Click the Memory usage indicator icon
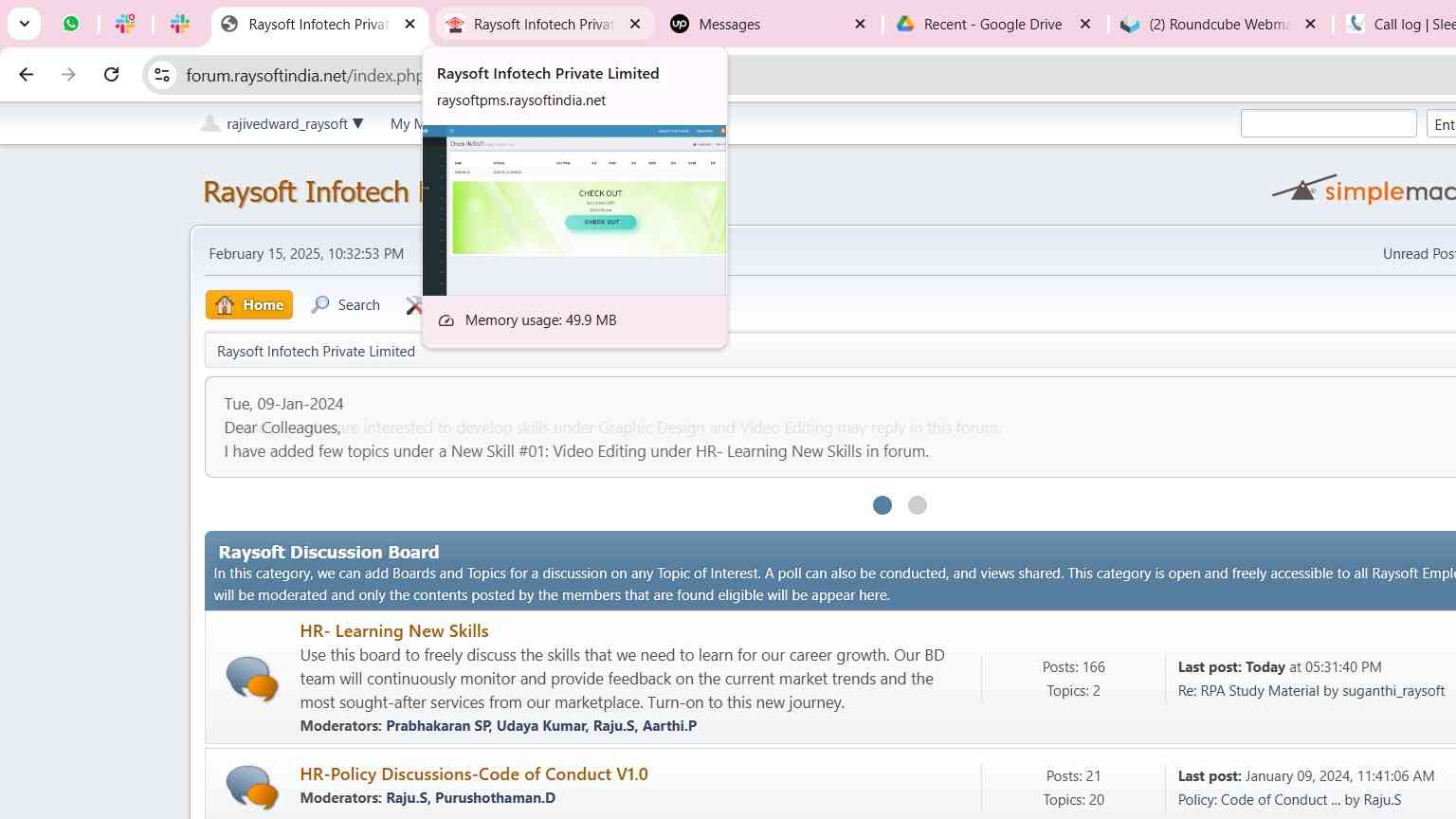Screen dimensions: 1456x819 coord(446,320)
